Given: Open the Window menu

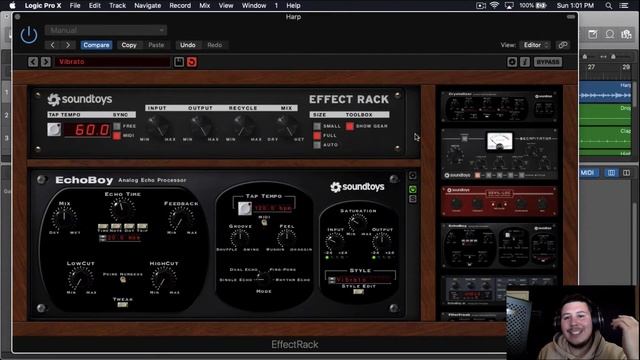Looking at the screenshot, I should coord(254,5).
